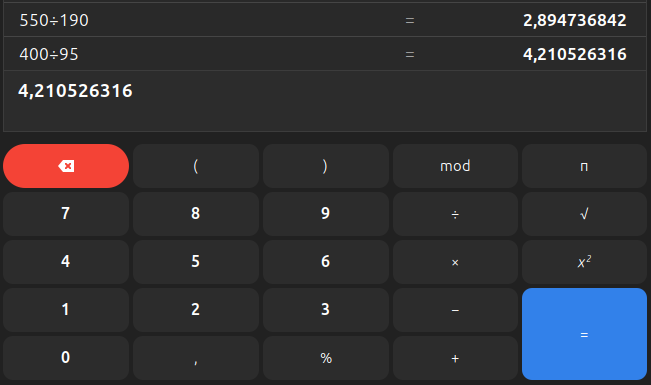Tap the digit 7 key
651x385 pixels.
(66, 214)
